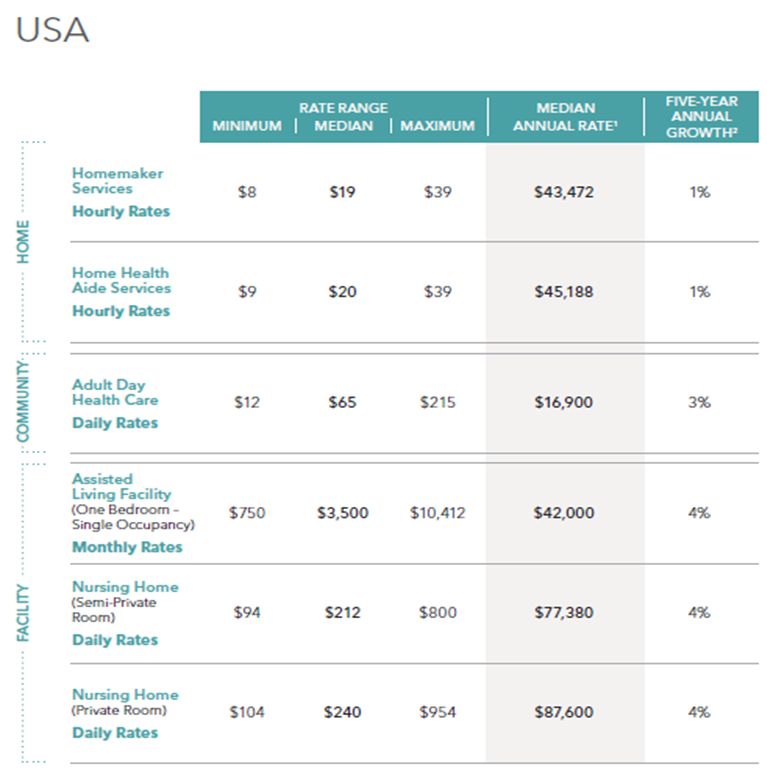Screen dimensions: 767x771
Task: Select the Median Annual Rate header
Action: (x=565, y=116)
